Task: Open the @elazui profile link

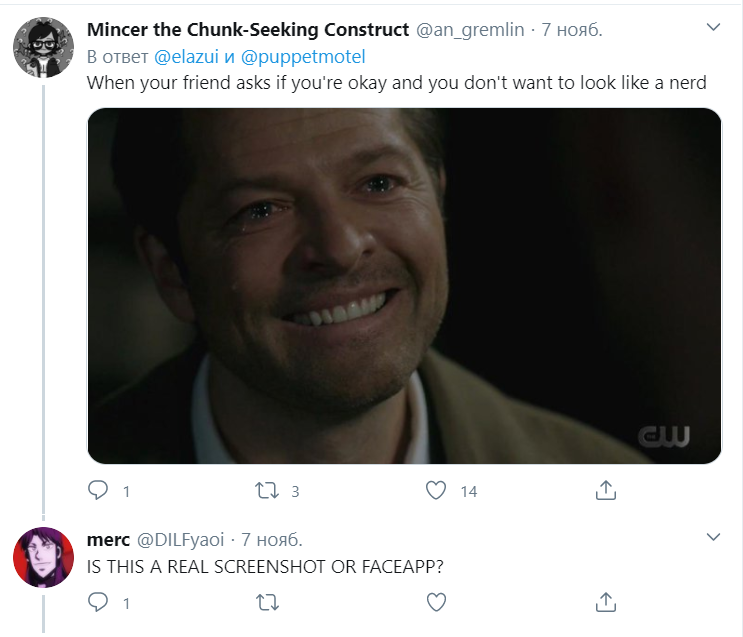Action: [x=186, y=57]
